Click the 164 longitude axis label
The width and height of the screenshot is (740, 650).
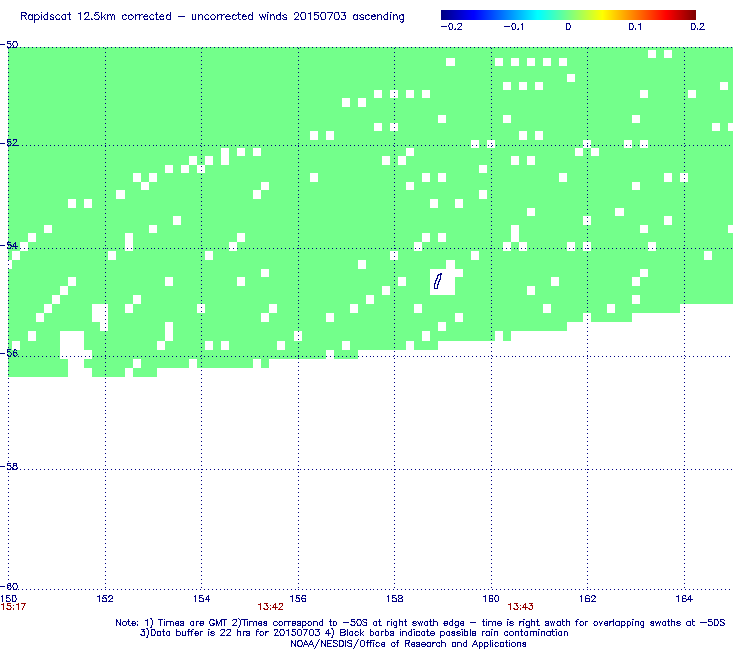684,599
